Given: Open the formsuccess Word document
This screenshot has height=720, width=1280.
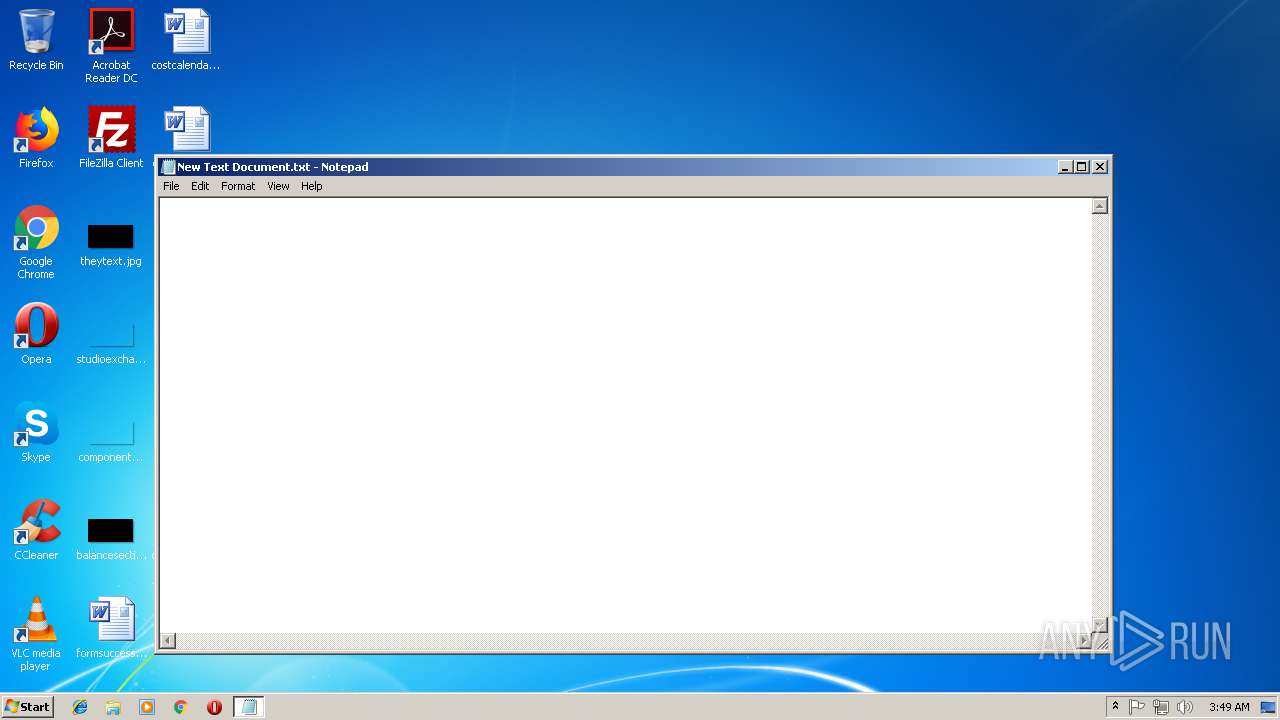Looking at the screenshot, I should pos(111,628).
